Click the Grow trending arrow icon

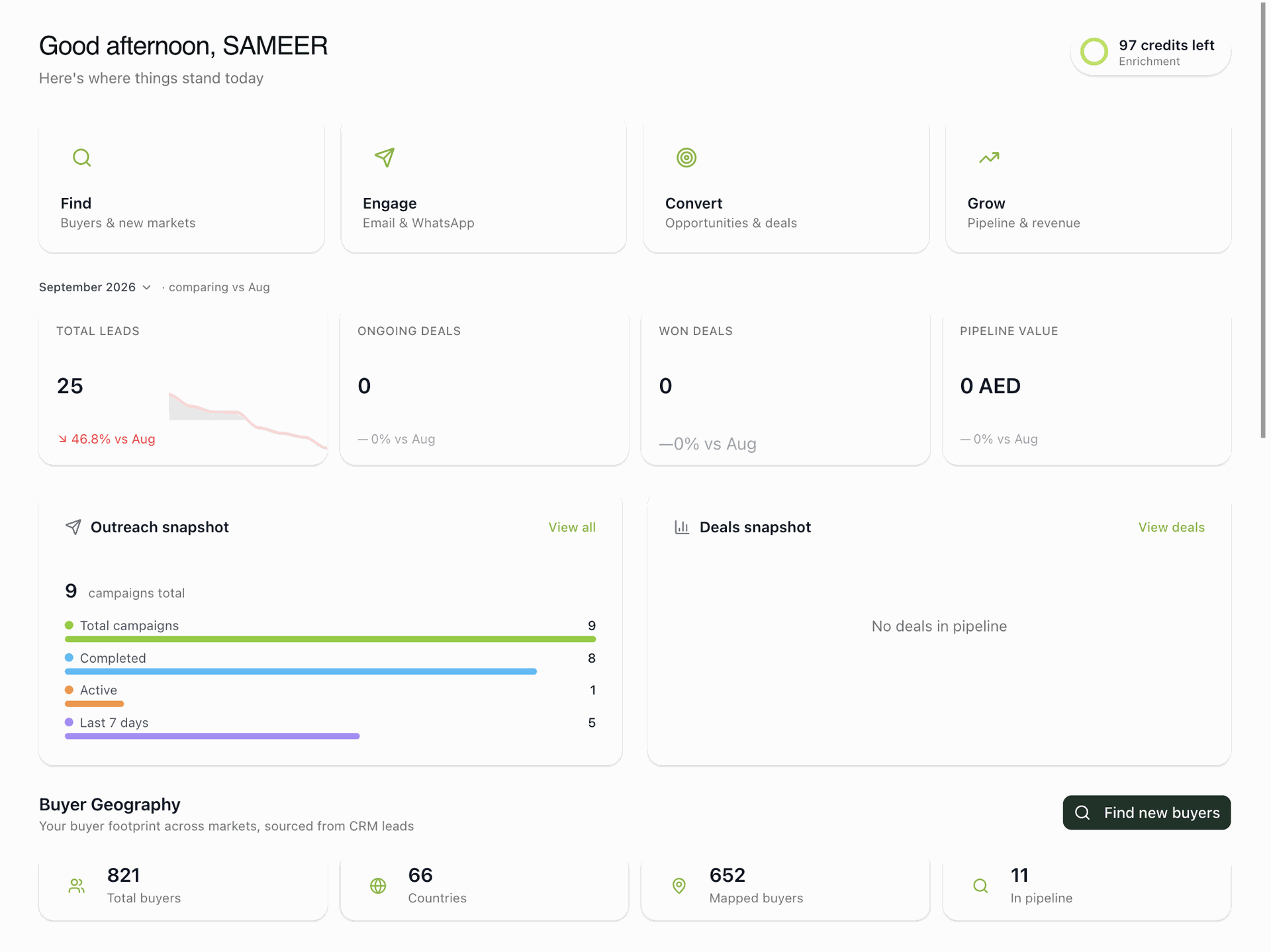[989, 158]
